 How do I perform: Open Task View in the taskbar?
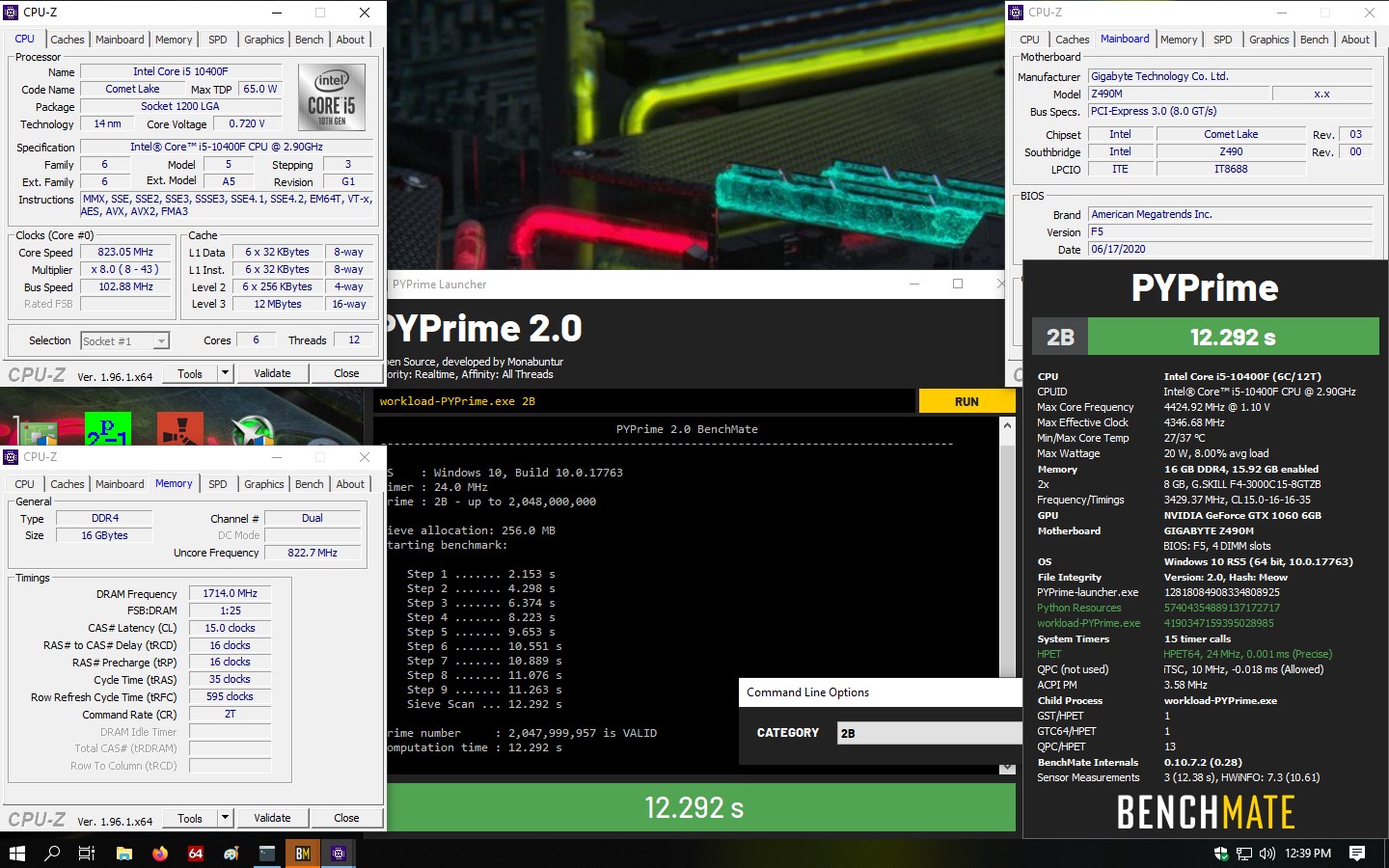click(x=87, y=854)
